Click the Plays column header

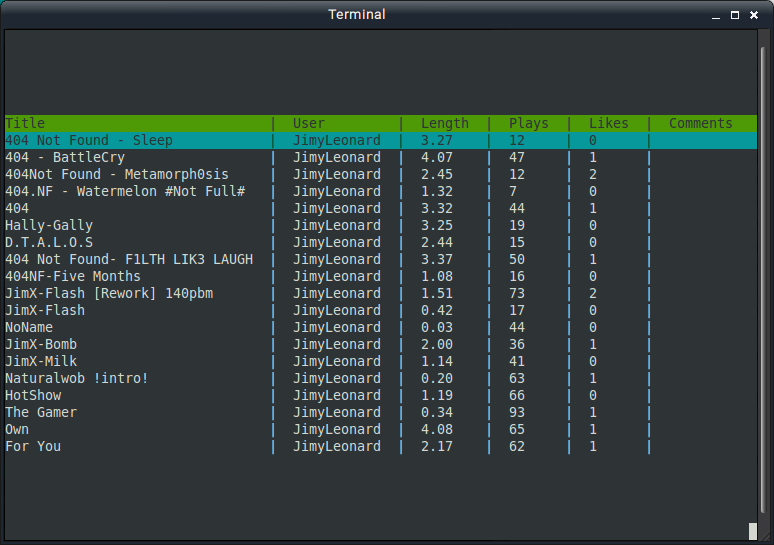click(x=529, y=123)
